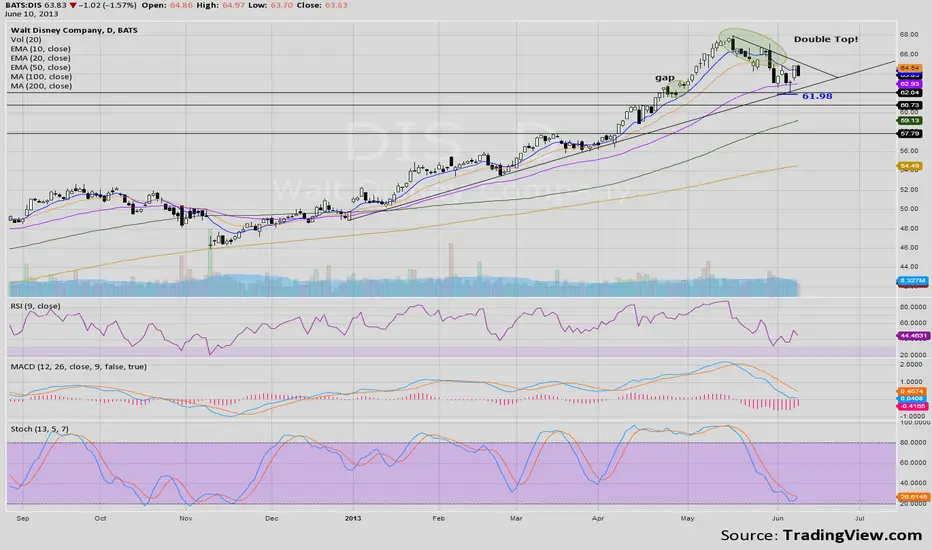The height and width of the screenshot is (550, 932).
Task: Click the Source: TradingView.com credit
Action: coord(821,536)
